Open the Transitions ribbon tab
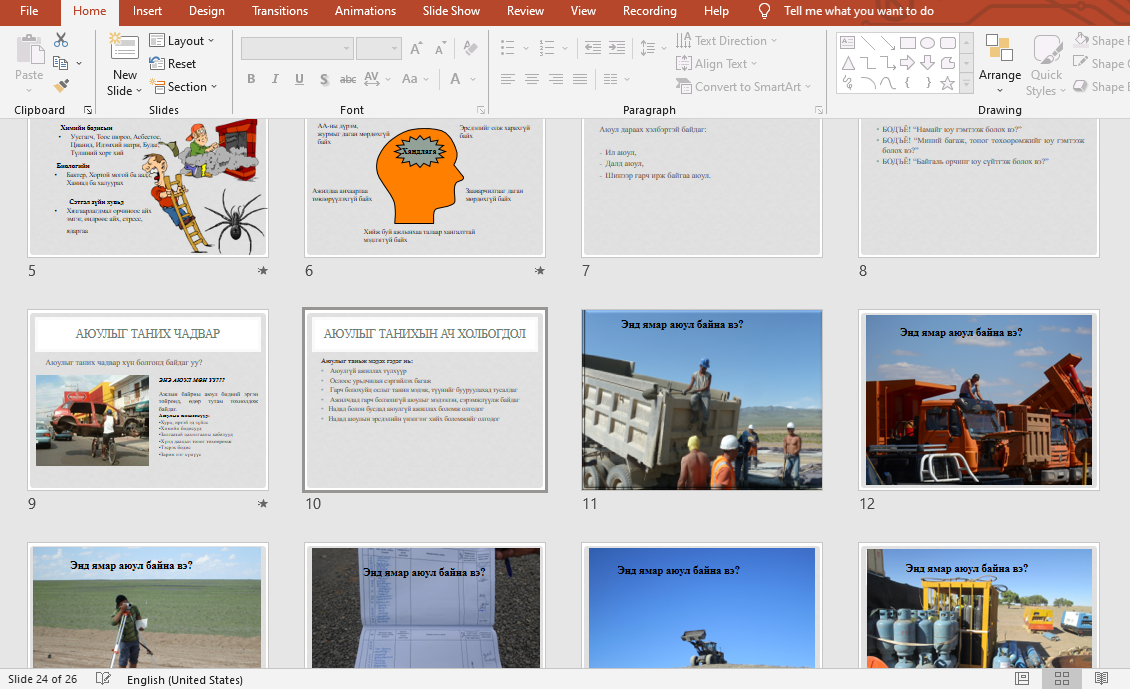The image size is (1130, 689). click(280, 11)
